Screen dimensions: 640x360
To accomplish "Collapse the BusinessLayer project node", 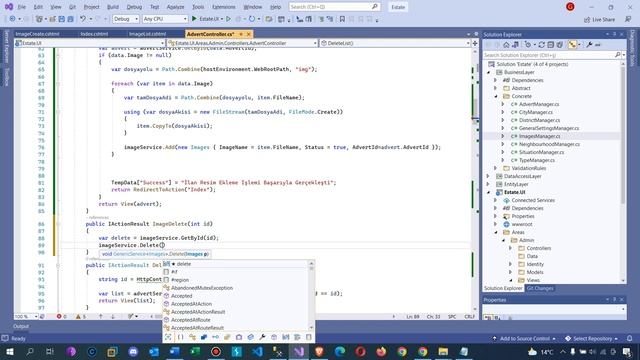I will (489, 72).
